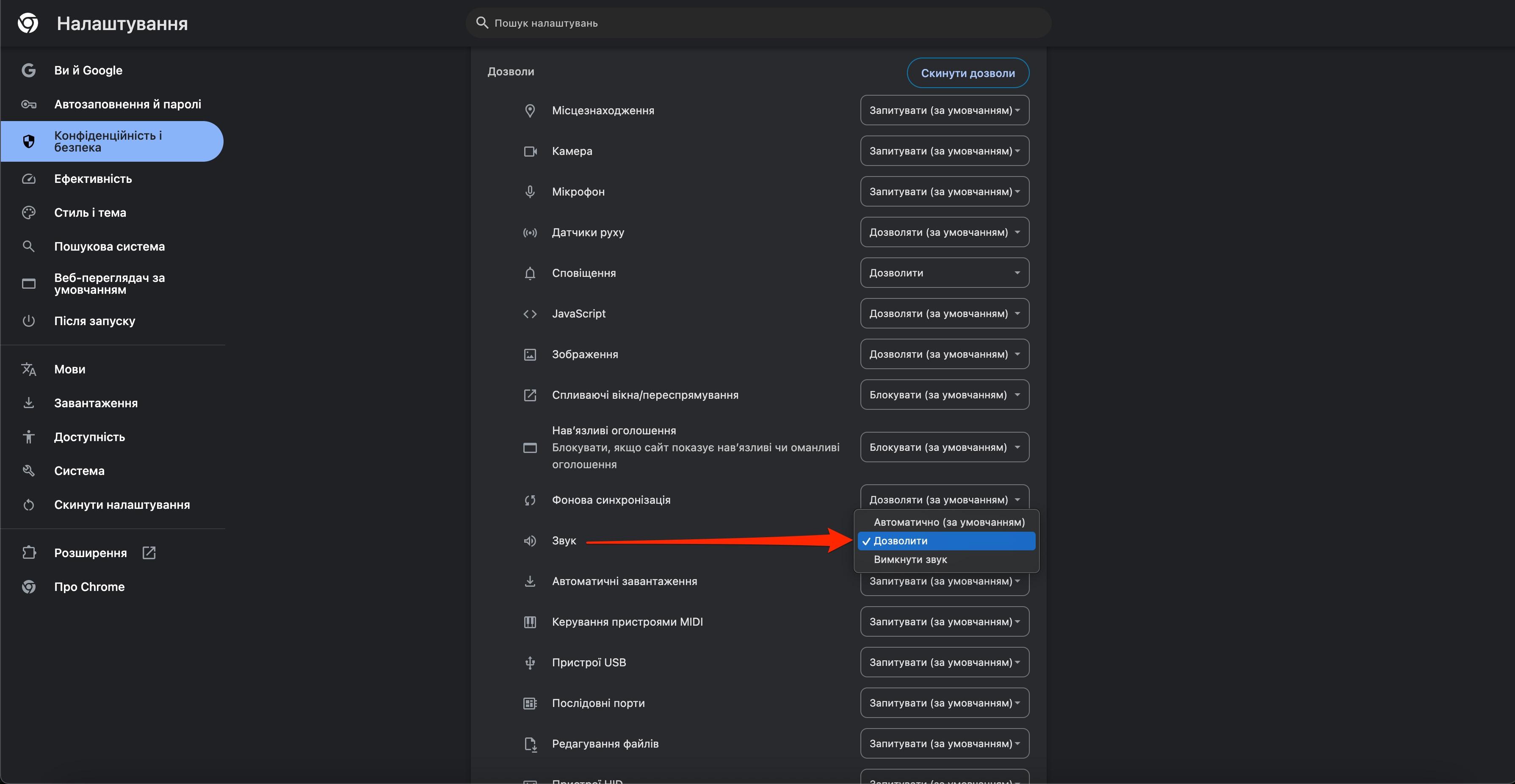Choose Вимкнути звук in the sound menu
Viewport: 1515px width, 784px height.
click(x=946, y=559)
